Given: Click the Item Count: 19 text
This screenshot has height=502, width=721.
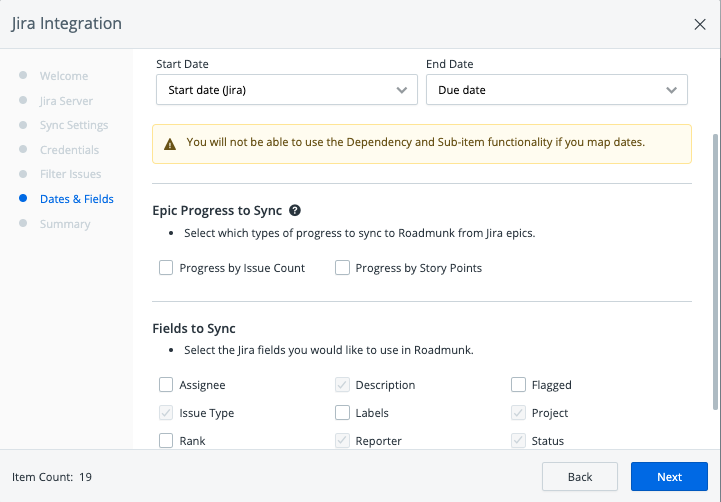Looking at the screenshot, I should tap(52, 477).
